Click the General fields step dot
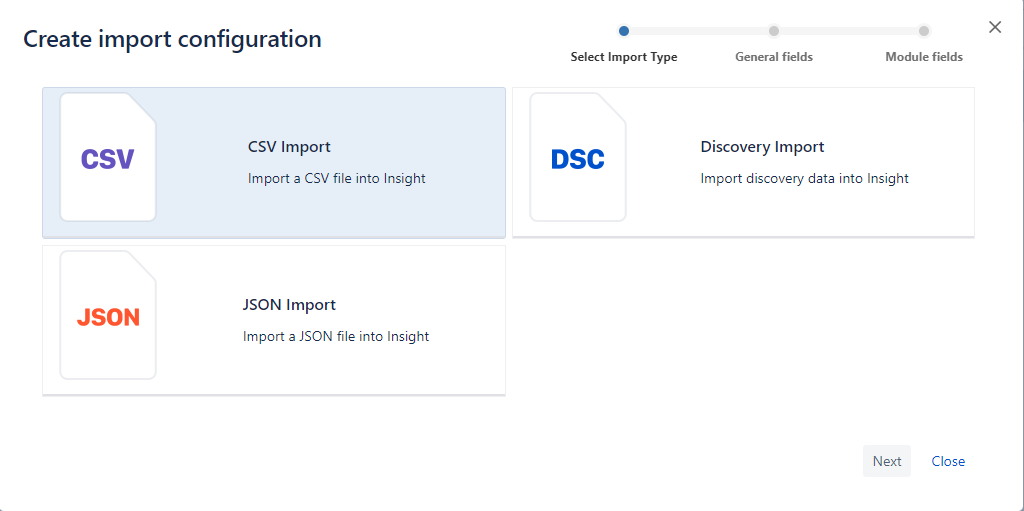Viewport: 1024px width, 511px height. (774, 31)
